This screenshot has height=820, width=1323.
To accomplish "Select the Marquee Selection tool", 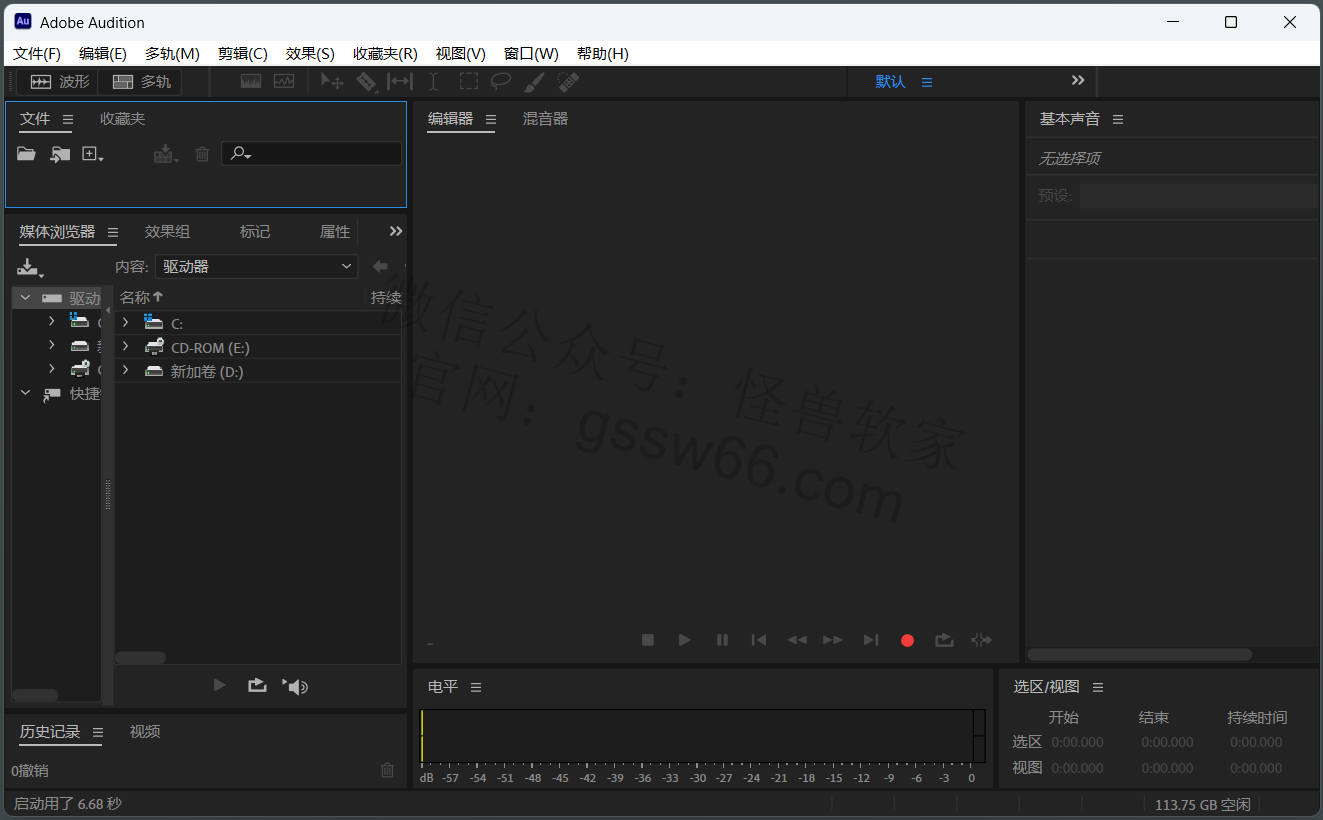I will tap(468, 82).
